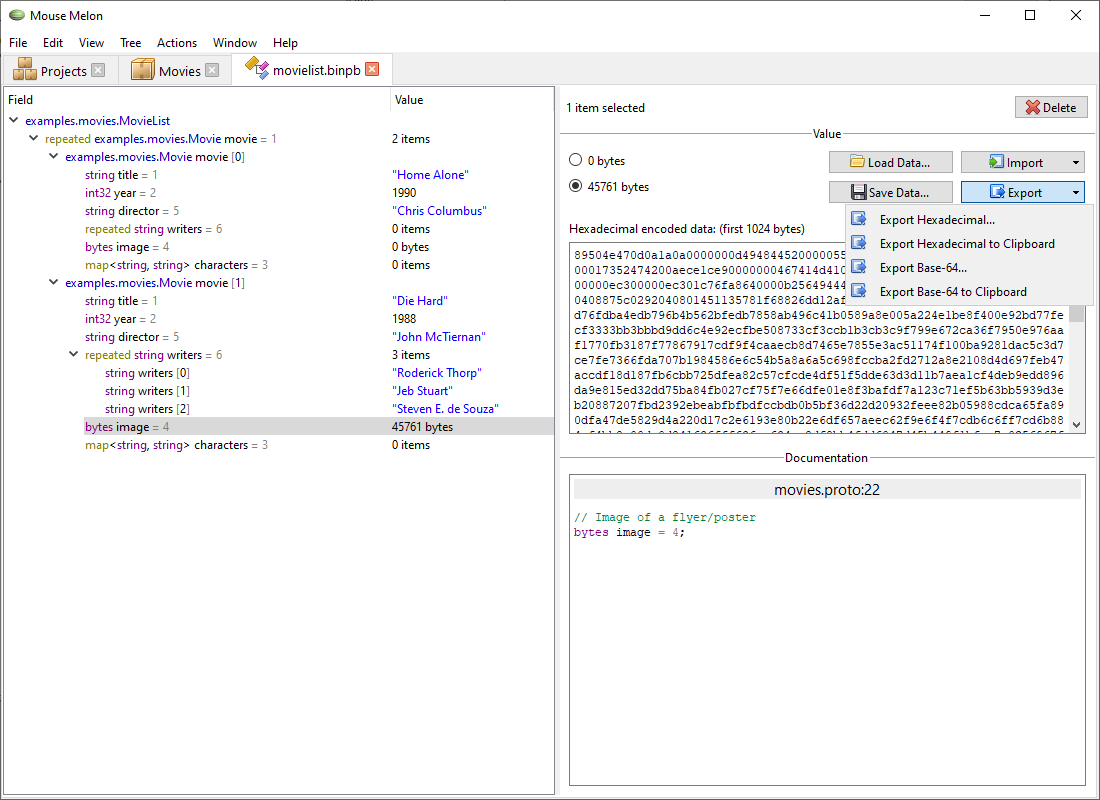Collapse the examples.movies.Movie movie [1] node

click(x=52, y=282)
